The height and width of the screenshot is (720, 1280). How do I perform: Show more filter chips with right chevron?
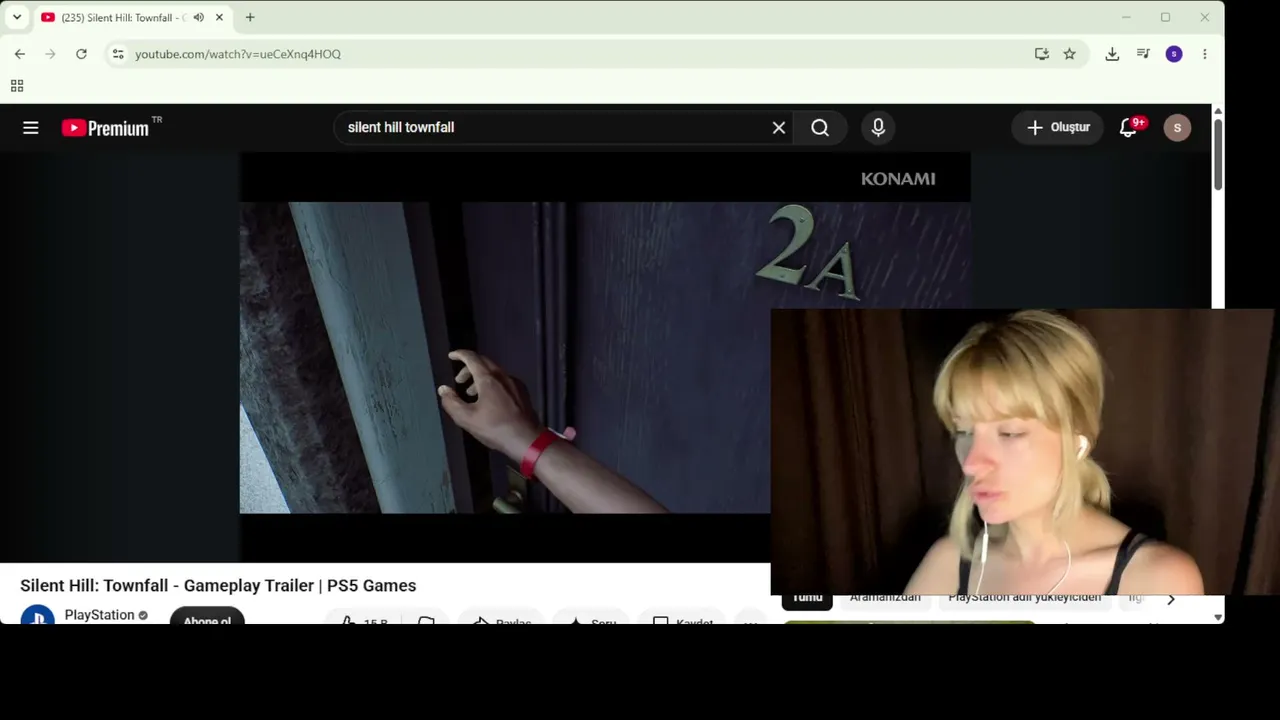click(x=1171, y=600)
